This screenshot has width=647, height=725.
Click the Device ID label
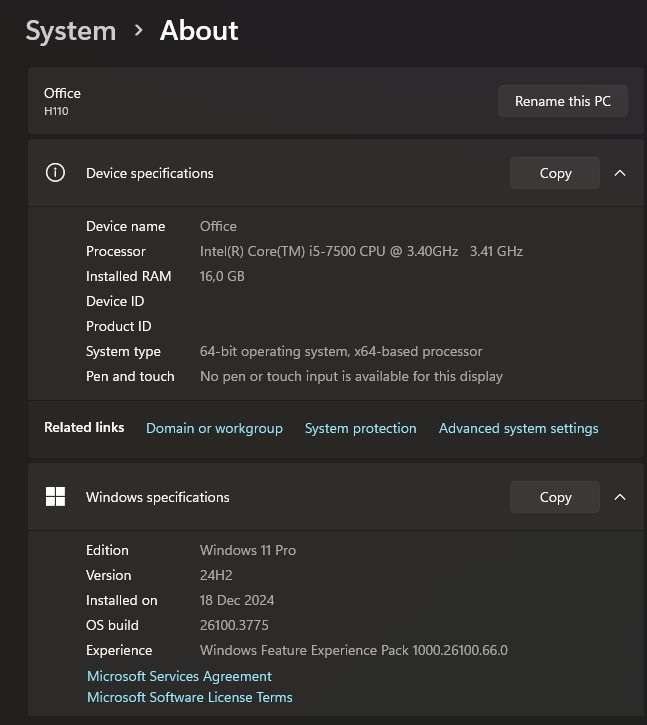coord(115,301)
